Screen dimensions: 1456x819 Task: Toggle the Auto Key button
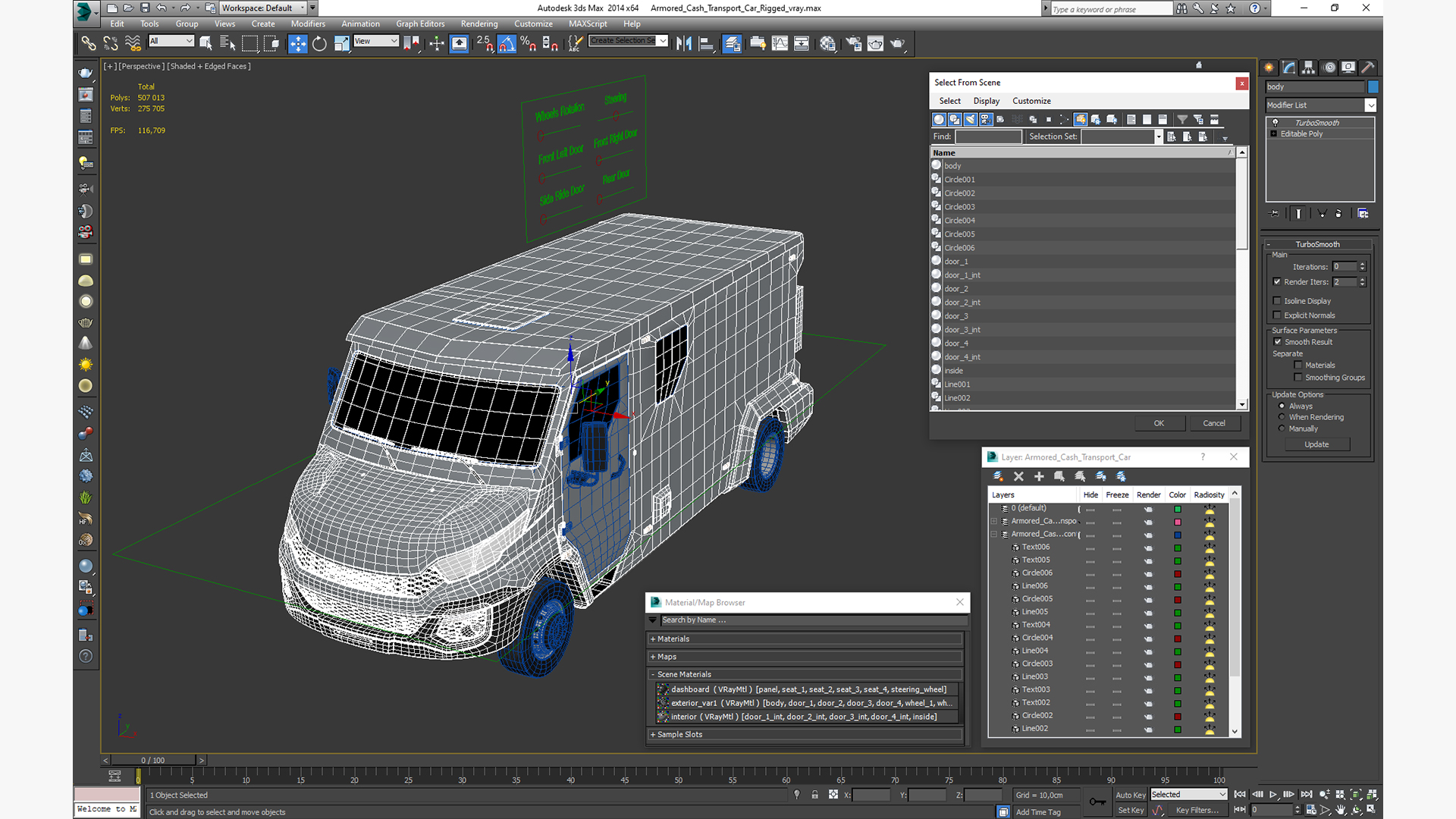[x=1131, y=795]
